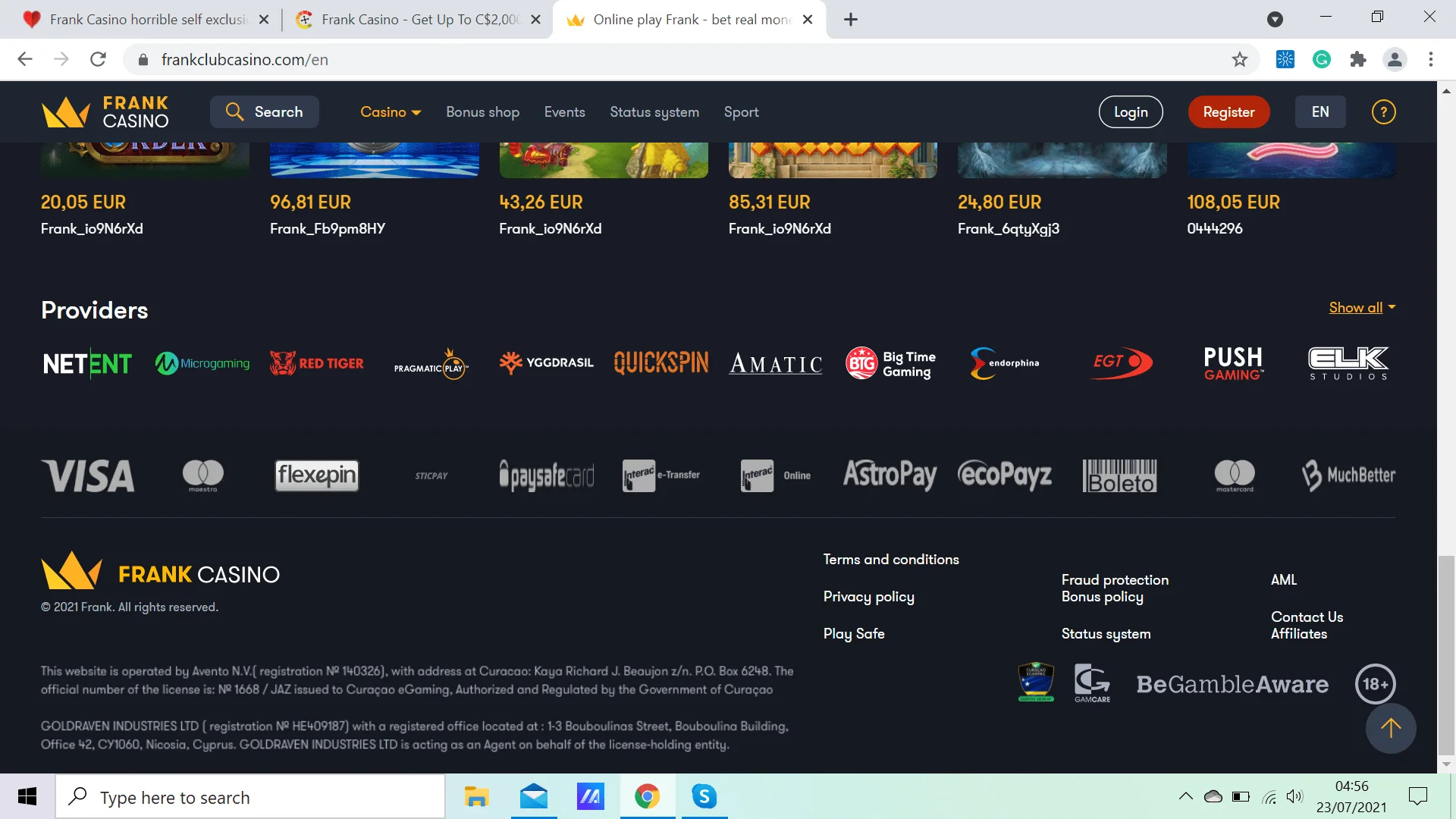Click the Boleto payment logo
This screenshot has width=1456, height=819.
[x=1120, y=475]
